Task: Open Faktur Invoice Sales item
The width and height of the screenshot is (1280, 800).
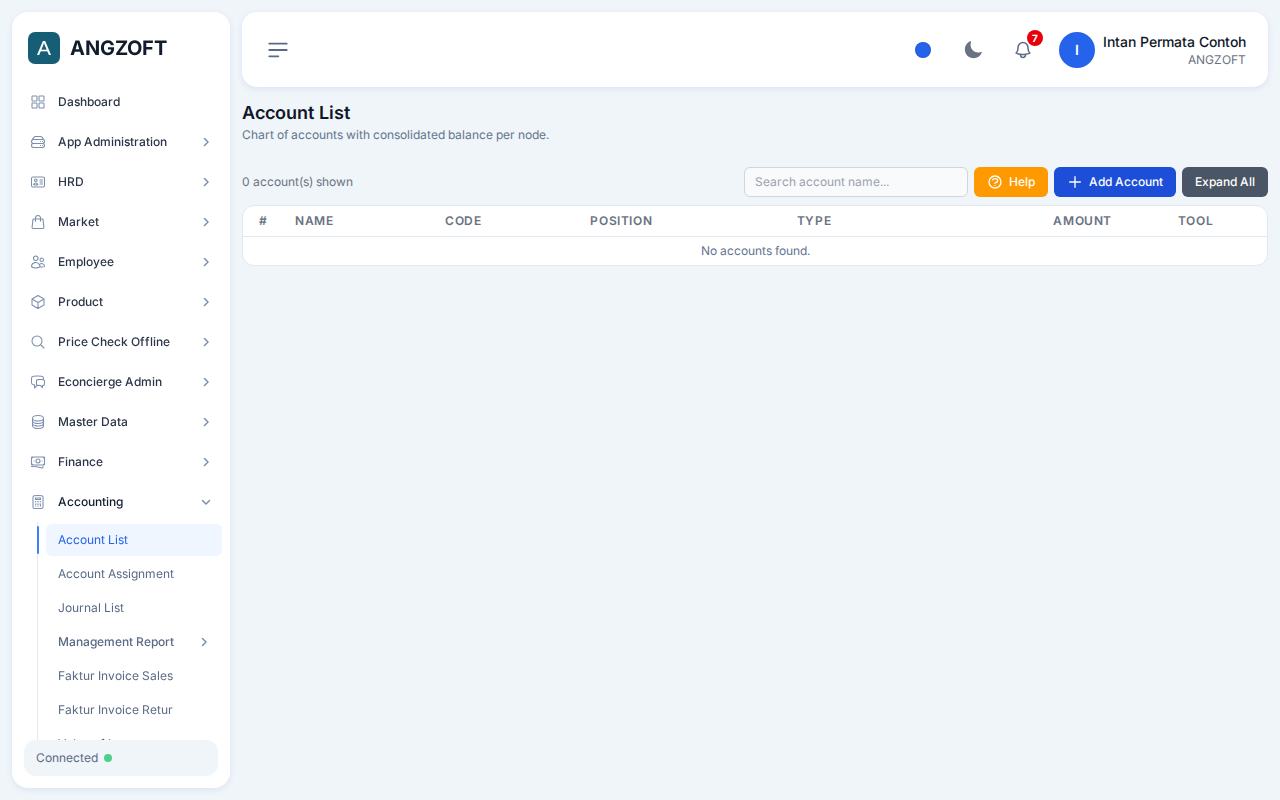Action: 134,676
